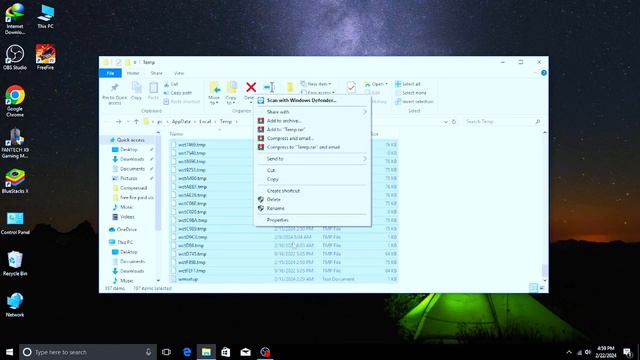Open the File tab
This screenshot has width=640, height=360.
(110, 73)
